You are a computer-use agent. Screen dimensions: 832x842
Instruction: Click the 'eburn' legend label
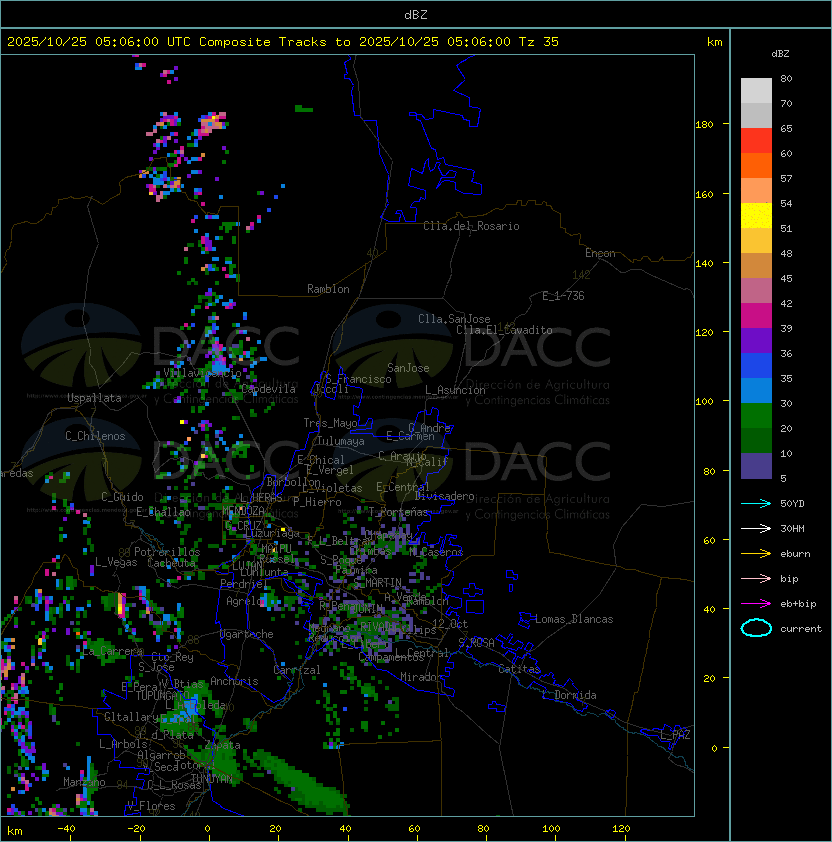click(795, 554)
